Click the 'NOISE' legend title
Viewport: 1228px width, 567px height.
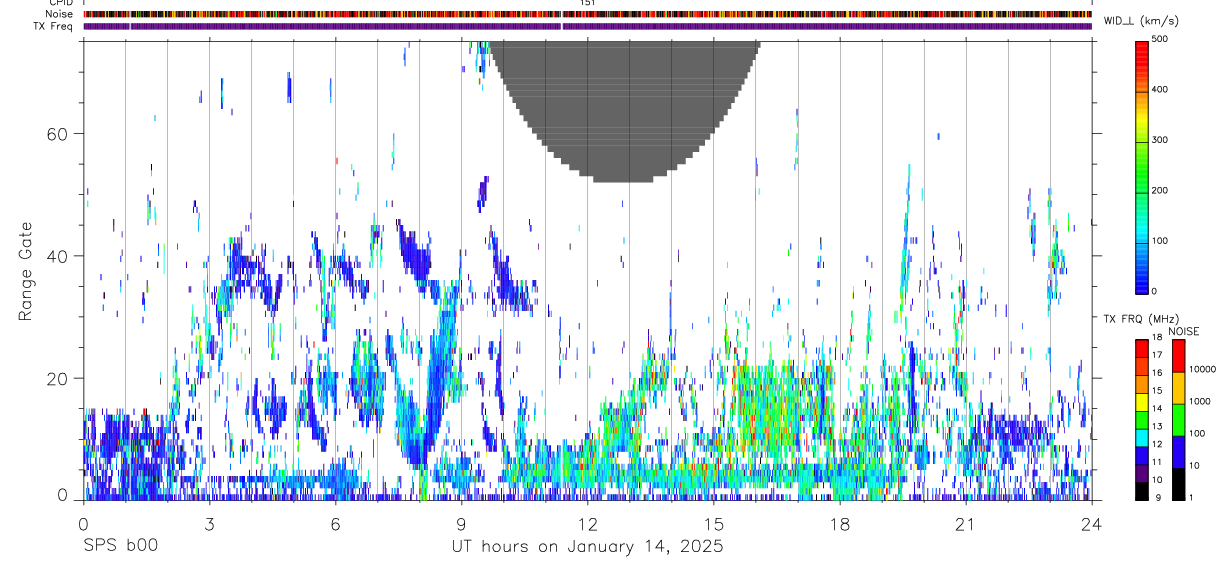[1184, 331]
